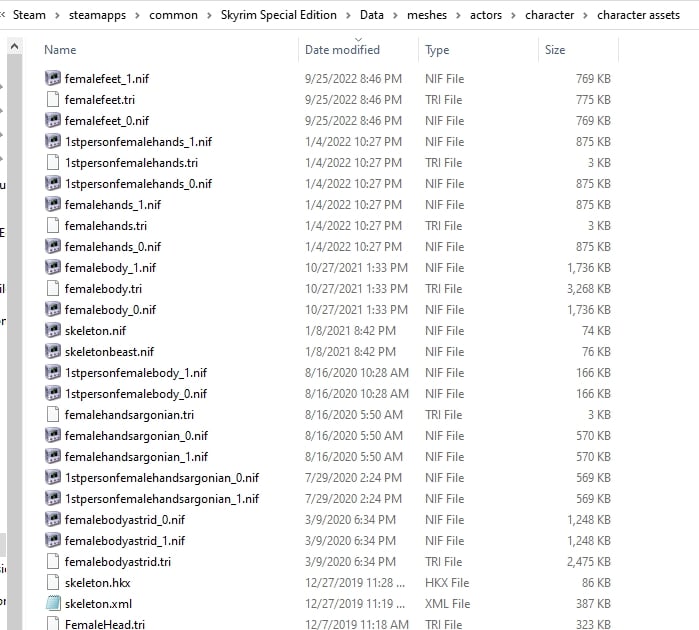Expand breadcrumb chevron after common
Image resolution: width=699 pixels, height=630 pixels.
(x=209, y=15)
